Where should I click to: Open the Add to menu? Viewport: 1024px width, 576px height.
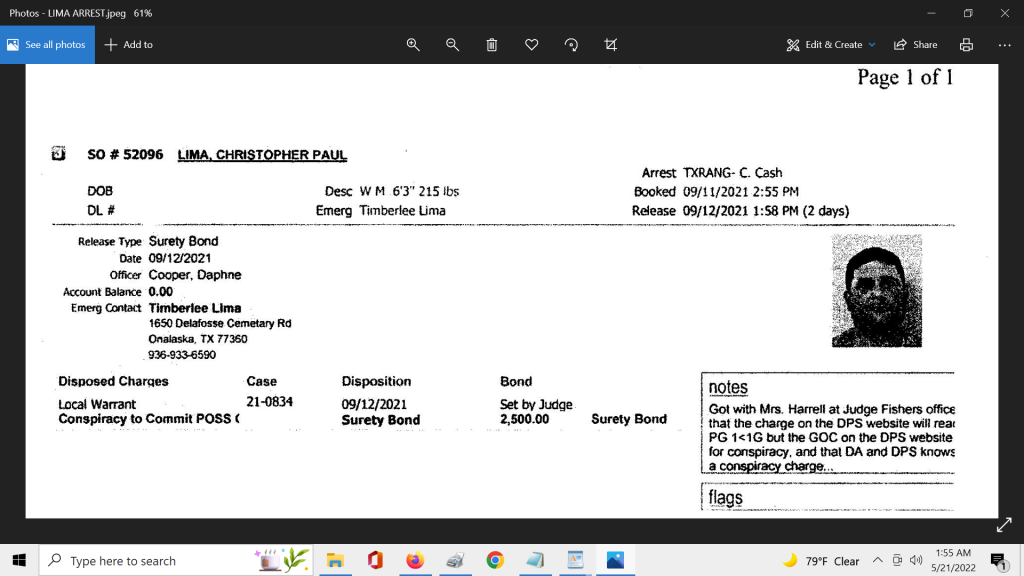pyautogui.click(x=129, y=44)
